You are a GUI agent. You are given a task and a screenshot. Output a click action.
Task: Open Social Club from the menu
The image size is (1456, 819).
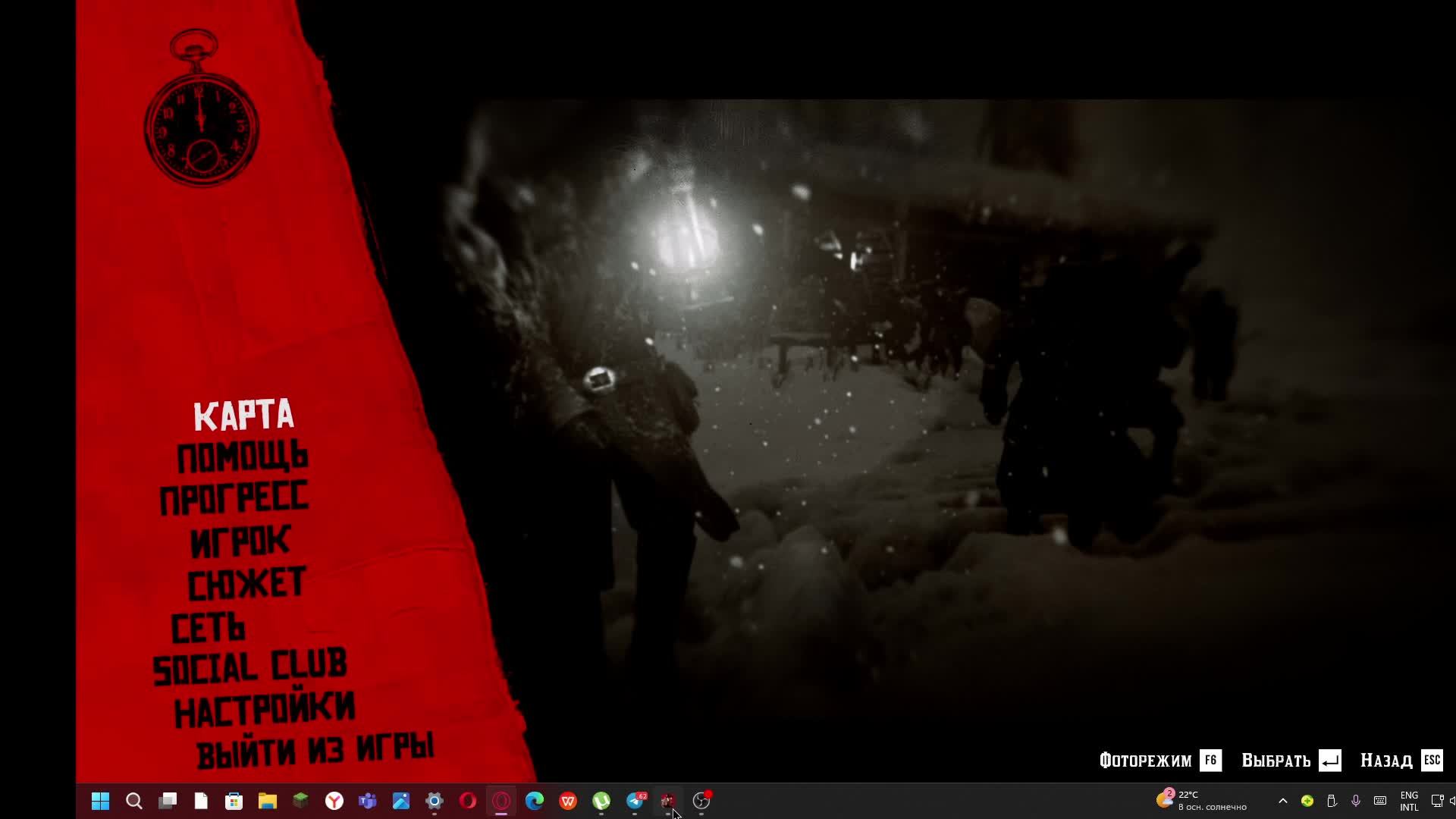pos(249,667)
